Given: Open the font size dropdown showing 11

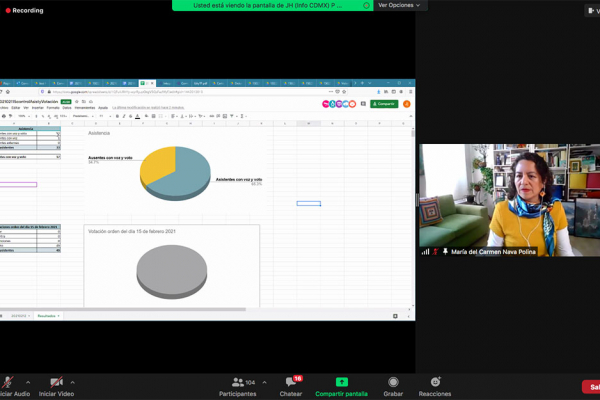Looking at the screenshot, I should (x=105, y=116).
